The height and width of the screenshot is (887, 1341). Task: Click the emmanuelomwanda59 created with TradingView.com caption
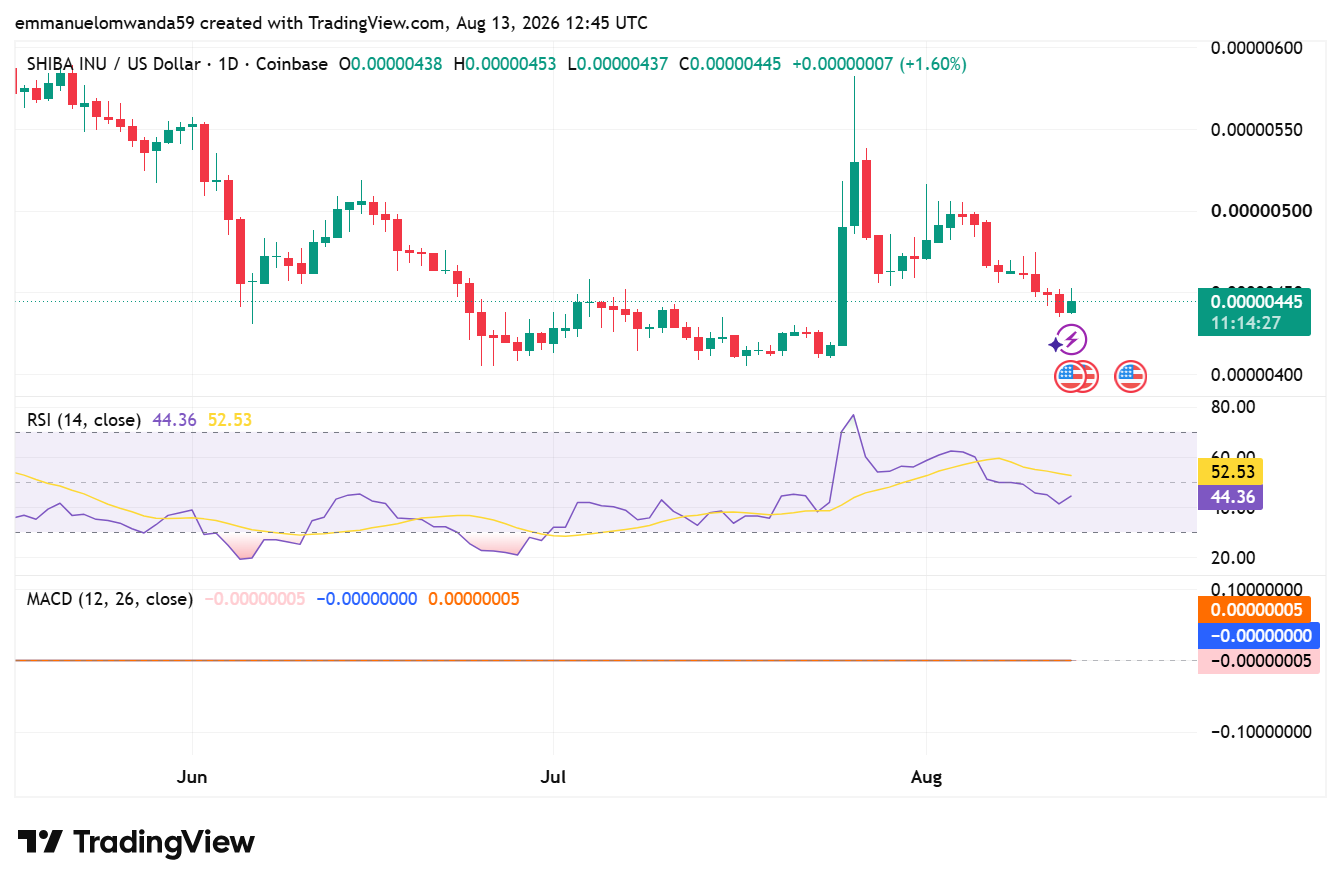pos(331,22)
